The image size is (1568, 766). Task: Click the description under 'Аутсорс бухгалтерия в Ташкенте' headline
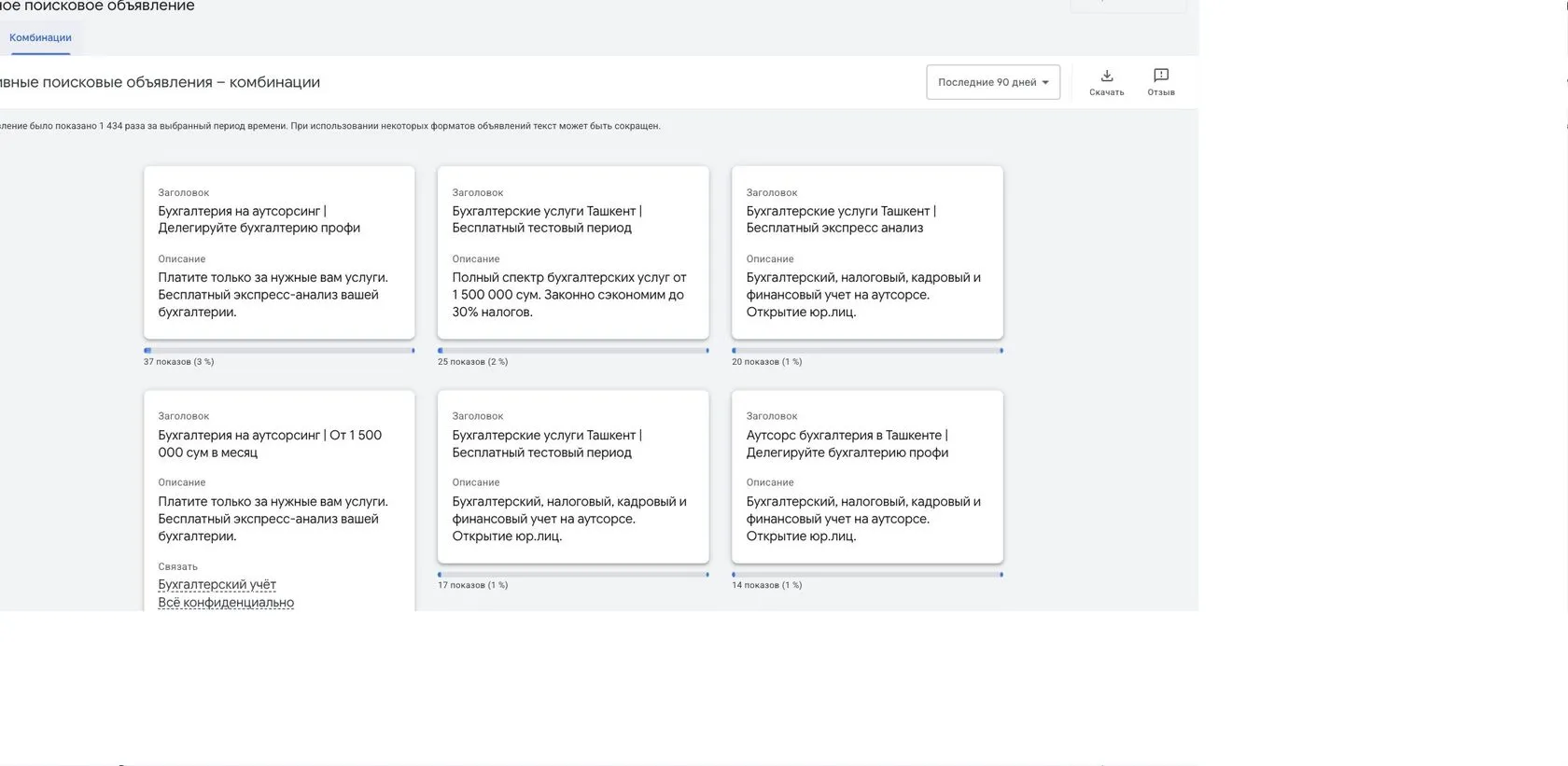(863, 519)
